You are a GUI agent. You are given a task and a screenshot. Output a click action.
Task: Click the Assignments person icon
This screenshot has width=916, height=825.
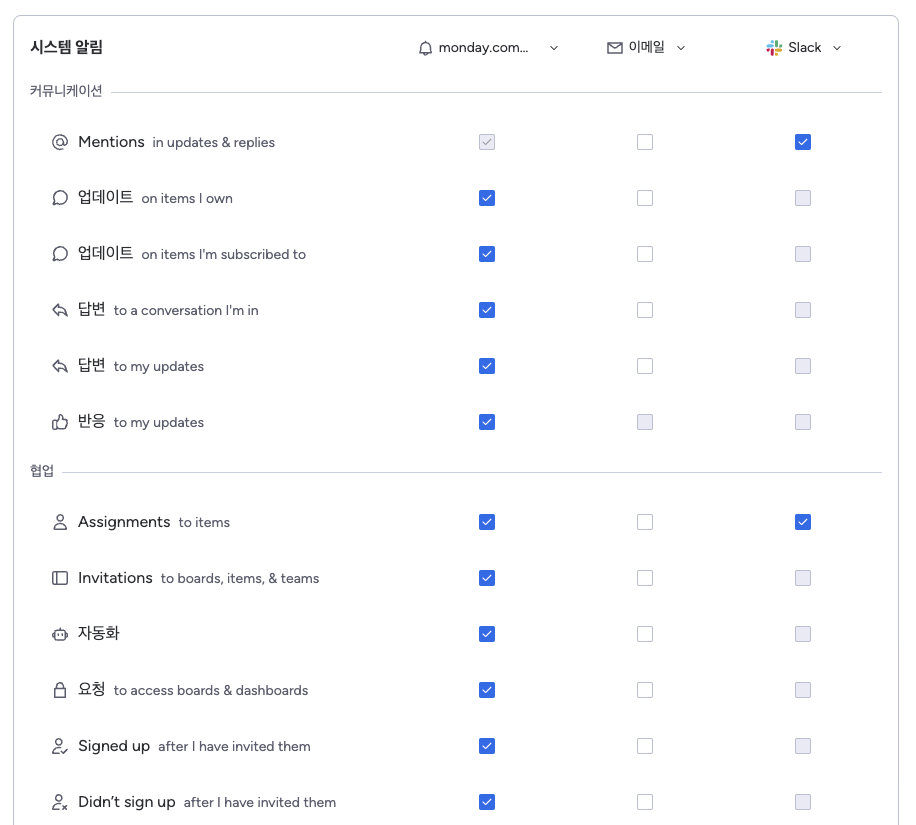click(60, 522)
